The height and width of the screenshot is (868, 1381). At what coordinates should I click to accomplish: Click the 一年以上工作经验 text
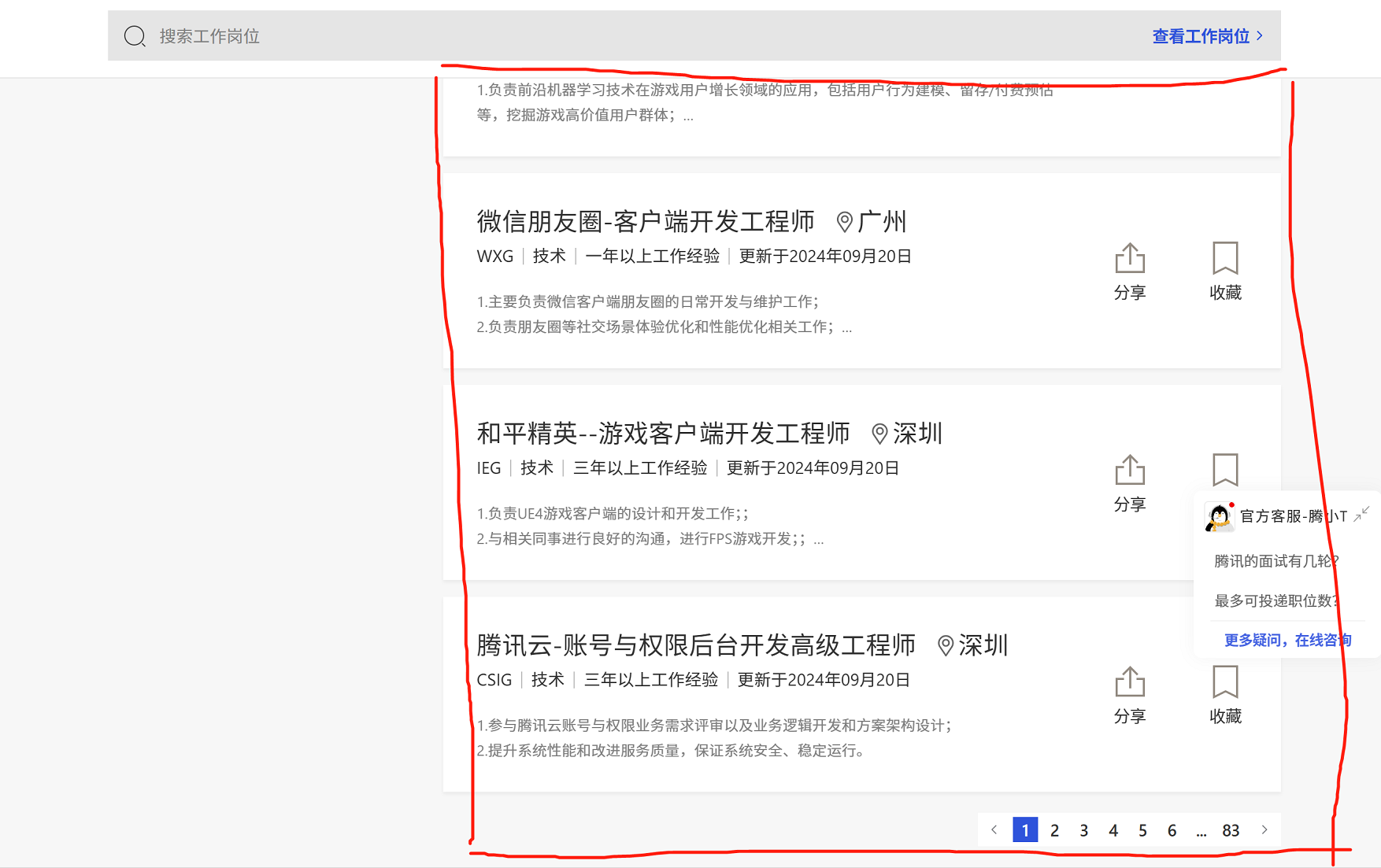(x=653, y=257)
